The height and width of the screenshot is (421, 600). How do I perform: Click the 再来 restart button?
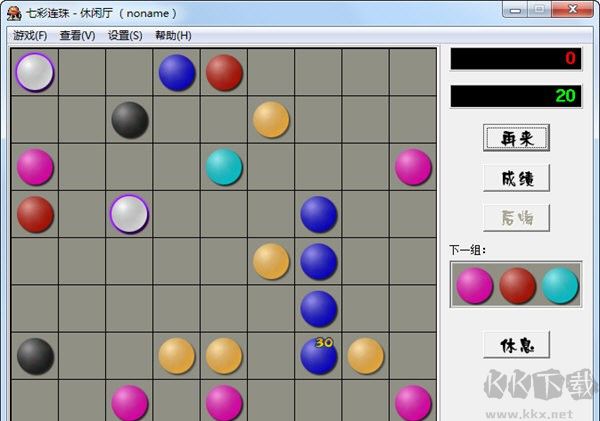click(x=517, y=138)
